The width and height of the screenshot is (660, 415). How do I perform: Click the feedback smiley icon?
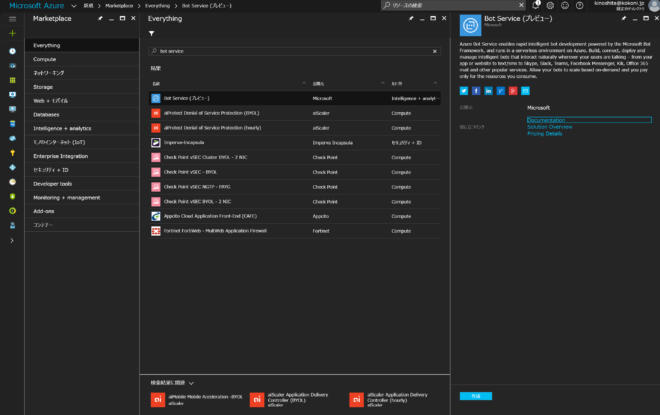click(565, 5)
